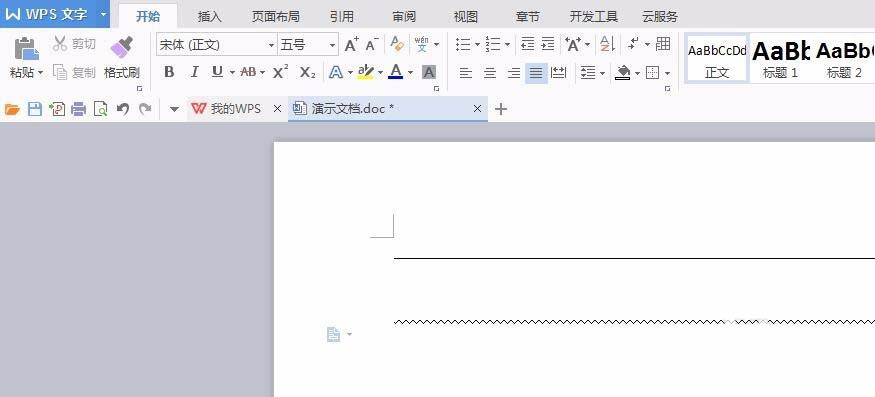The height and width of the screenshot is (397, 875).
Task: Print the document with printer icon
Action: [x=79, y=109]
